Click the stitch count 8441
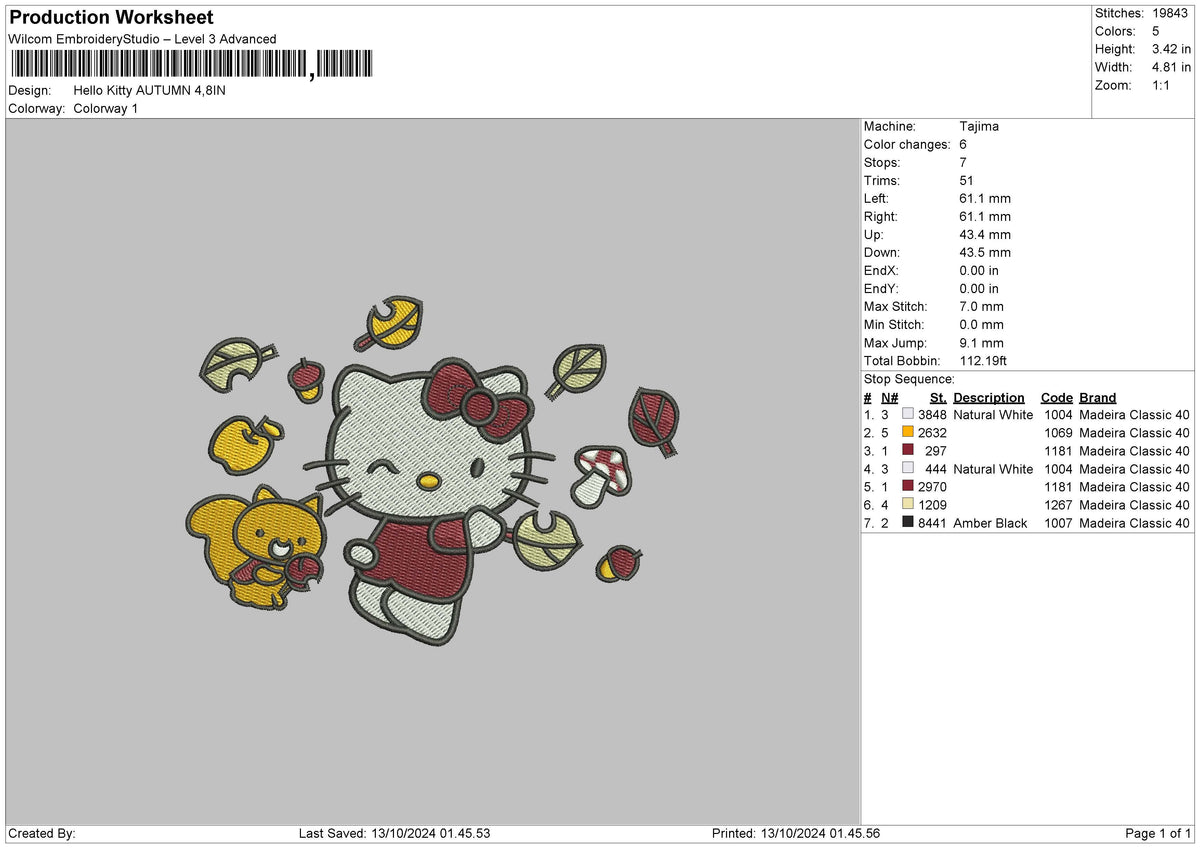Screen dimensions: 1200x848 pyautogui.click(x=932, y=523)
